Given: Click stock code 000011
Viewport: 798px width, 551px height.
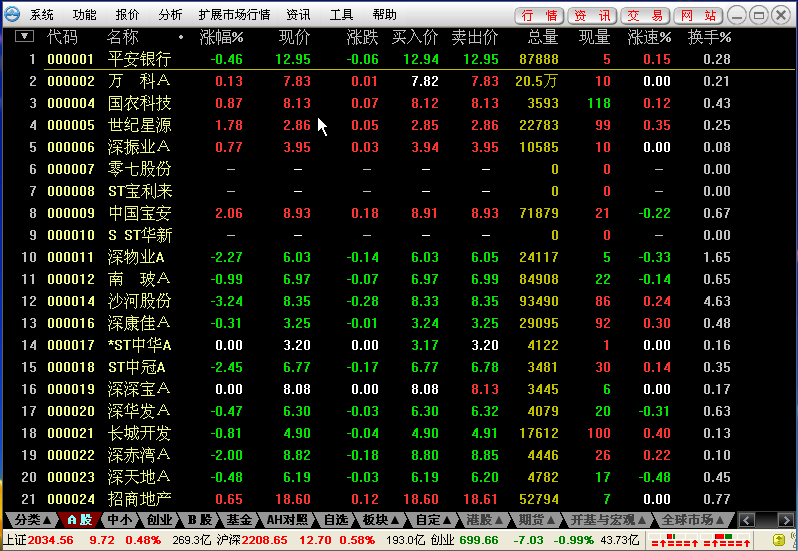Looking at the screenshot, I should tap(71, 257).
